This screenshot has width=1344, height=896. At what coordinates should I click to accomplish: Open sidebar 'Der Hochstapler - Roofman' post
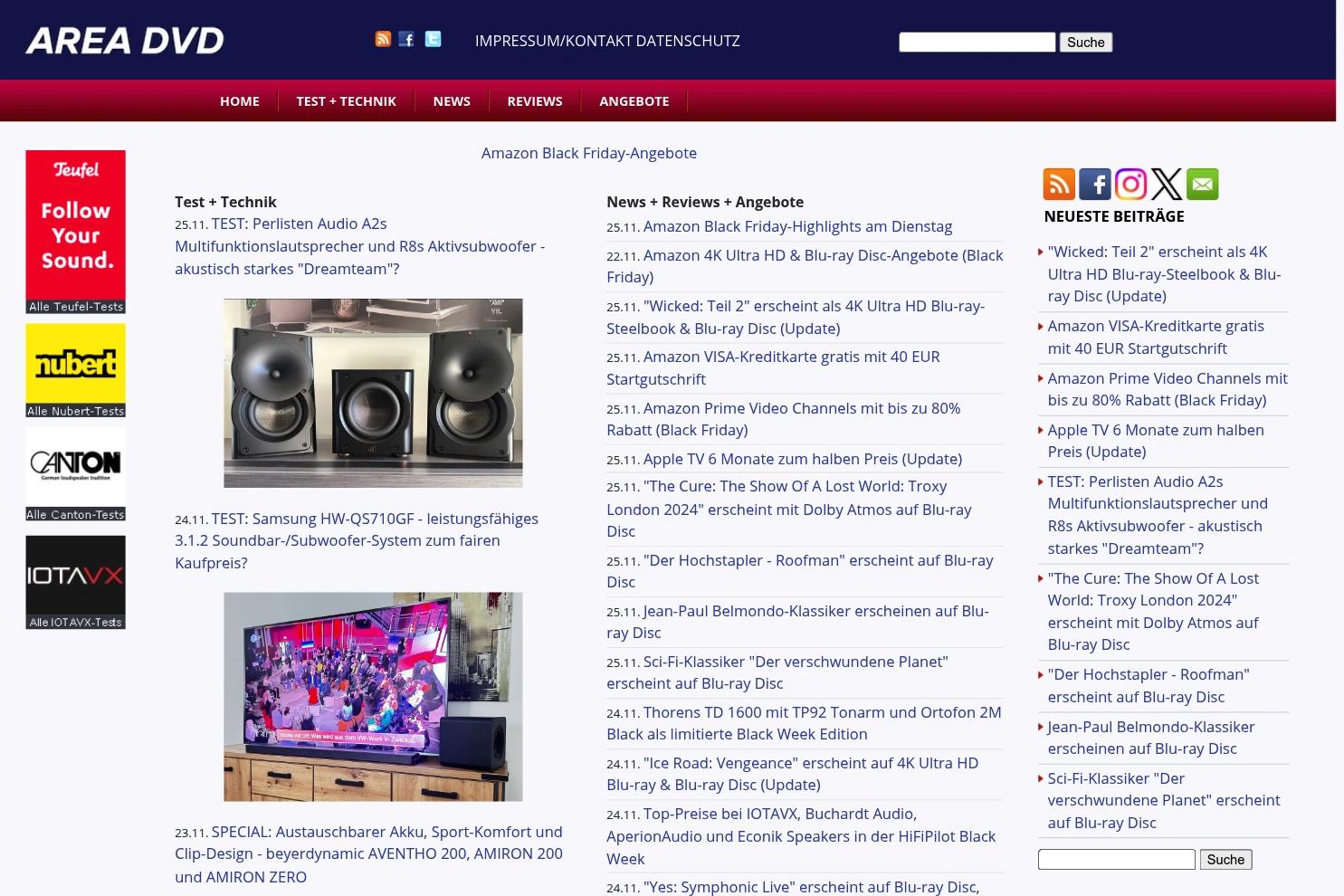tap(1149, 685)
